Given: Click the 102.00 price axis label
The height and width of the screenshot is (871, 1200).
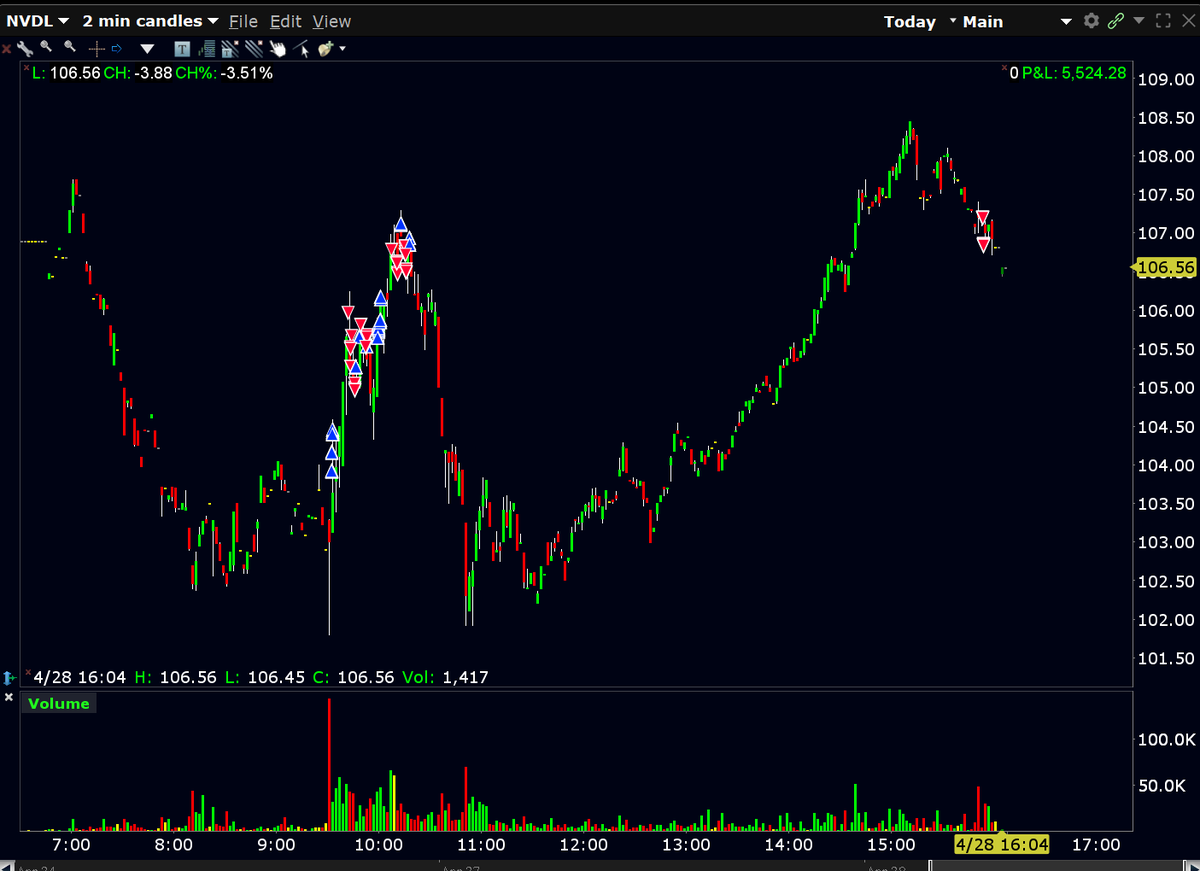Looking at the screenshot, I should (1166, 620).
